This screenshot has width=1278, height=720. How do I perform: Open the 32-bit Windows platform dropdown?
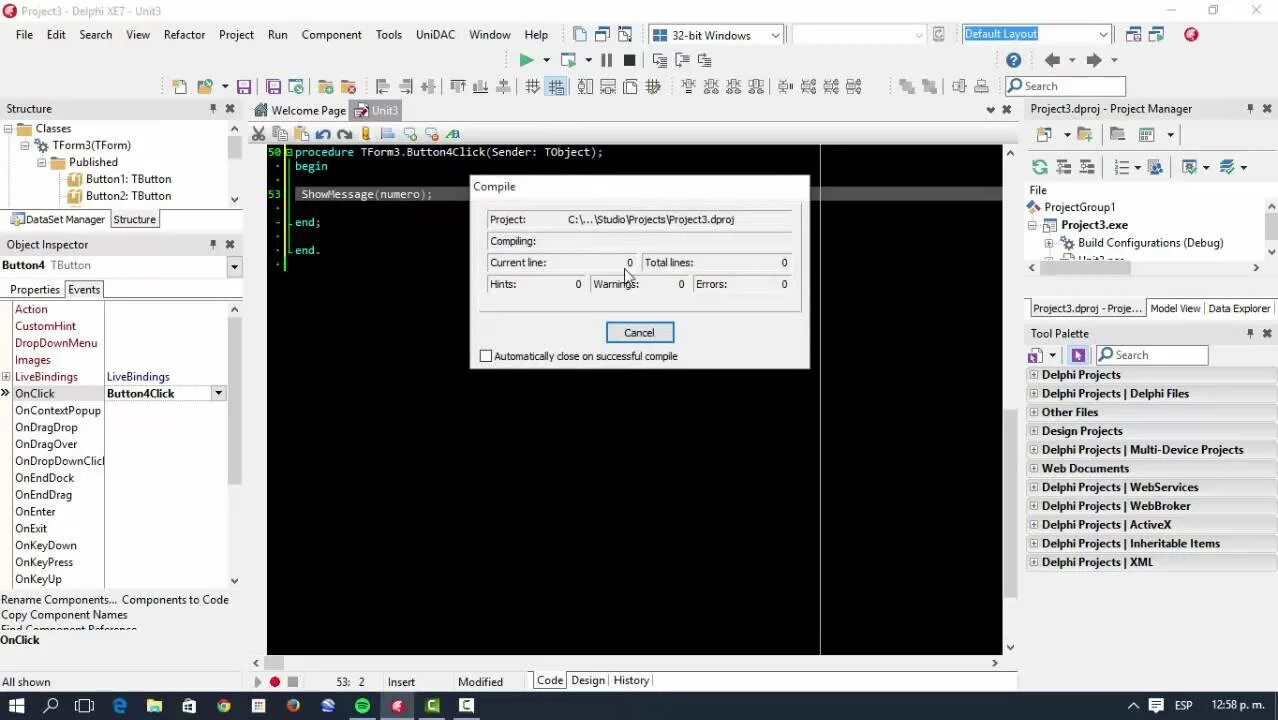pos(775,35)
